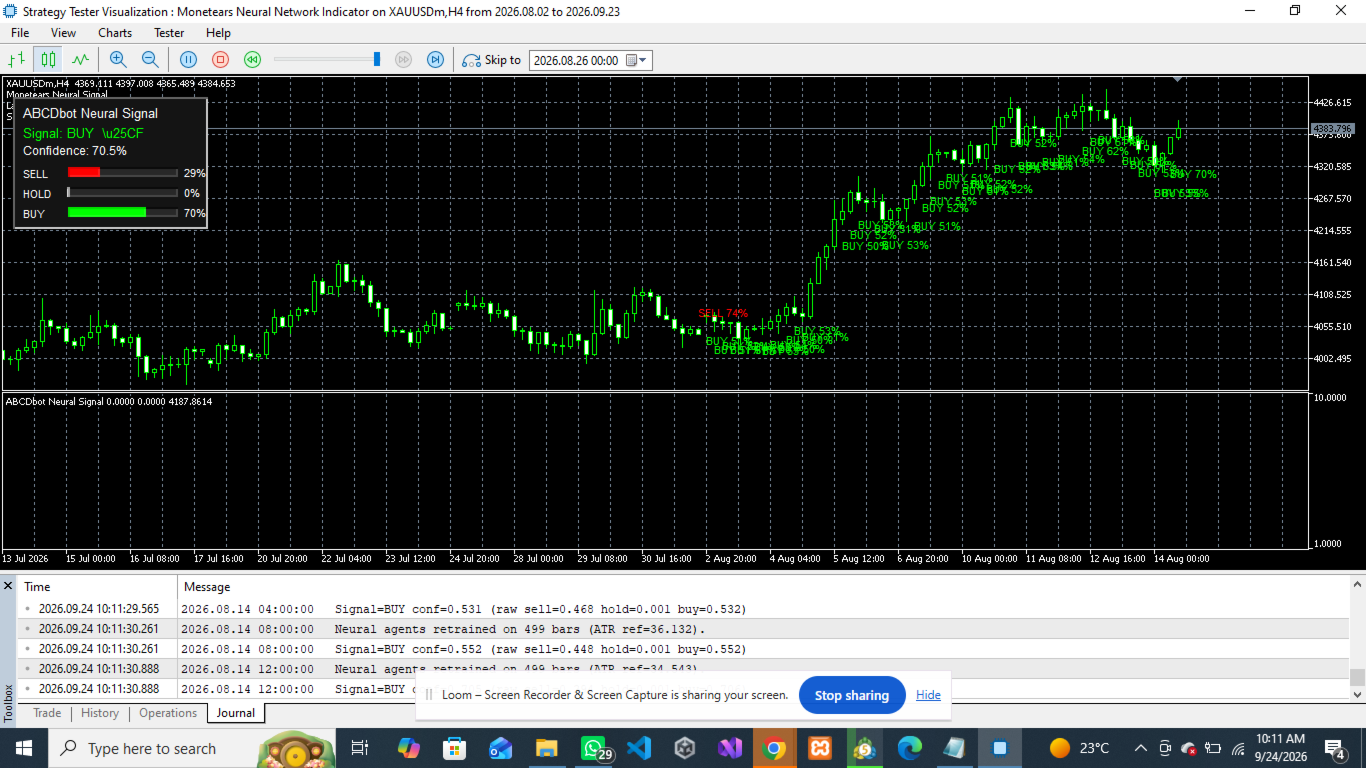Image resolution: width=1366 pixels, height=768 pixels.
Task: Zoom out of the chart
Action: point(150,60)
